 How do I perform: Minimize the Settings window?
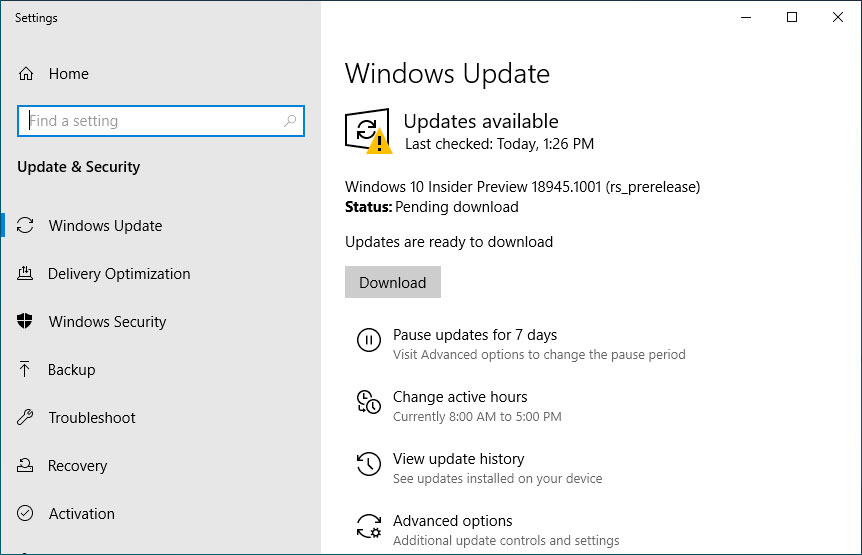point(746,18)
